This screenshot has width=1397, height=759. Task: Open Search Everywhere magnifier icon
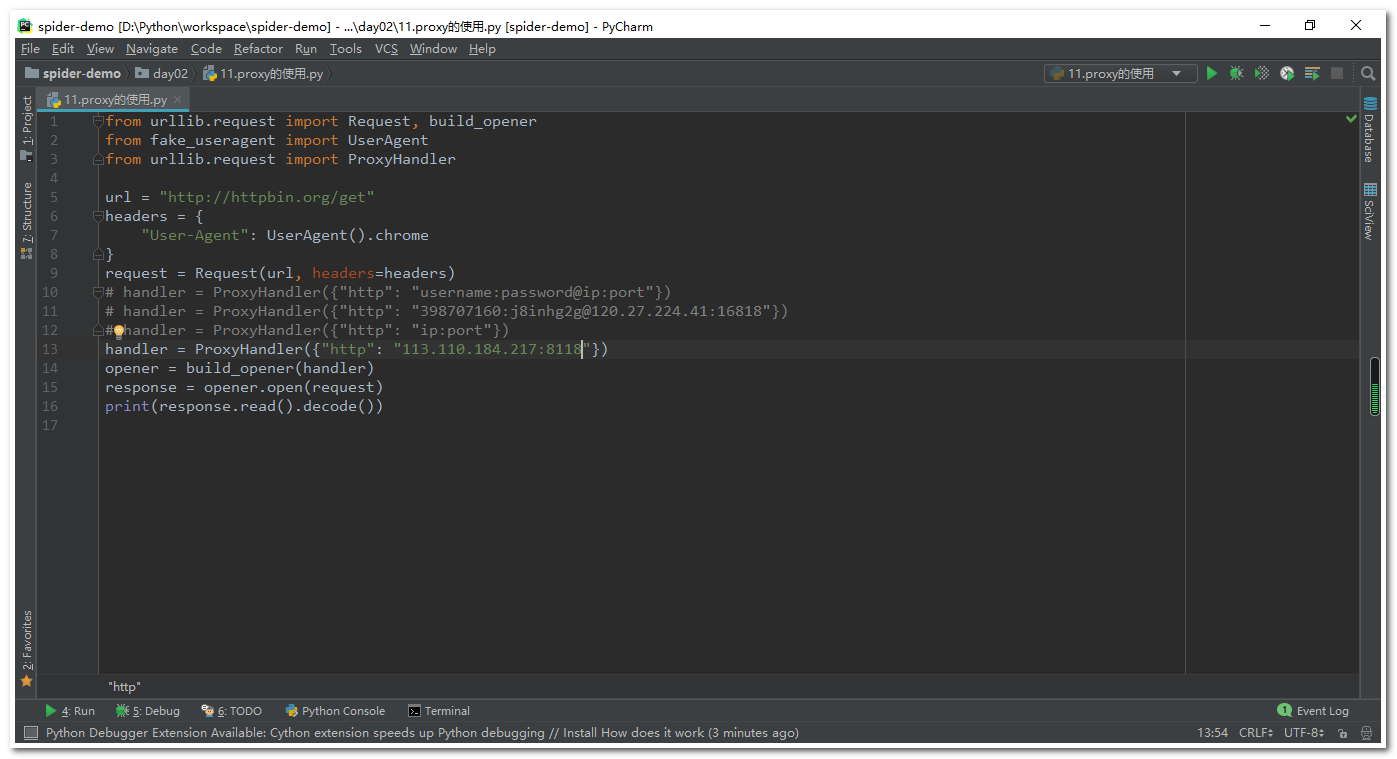pyautogui.click(x=1368, y=73)
